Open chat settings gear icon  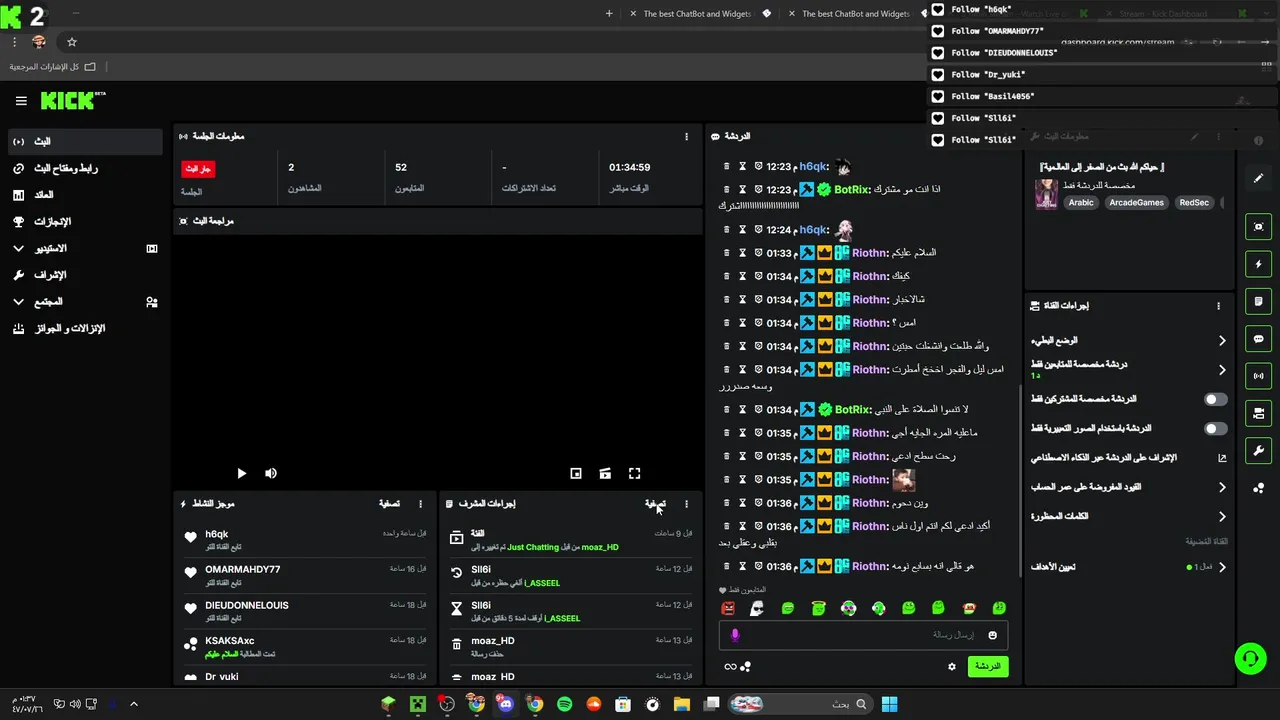pyautogui.click(x=952, y=666)
